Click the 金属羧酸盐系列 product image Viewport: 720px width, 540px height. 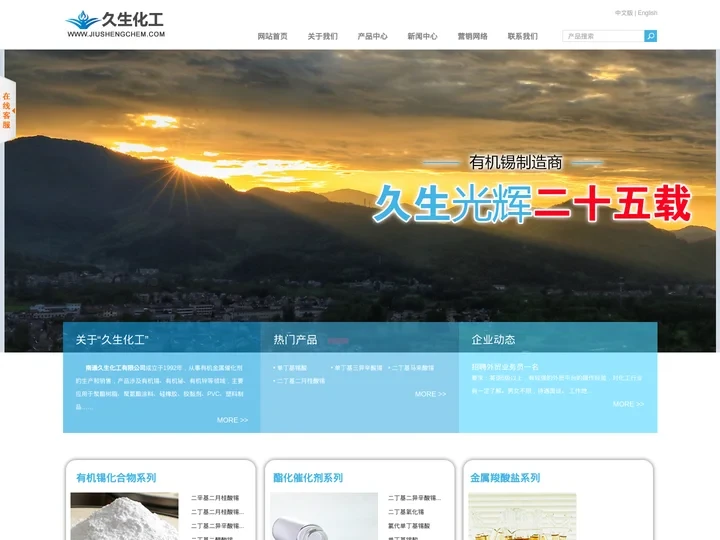522,516
